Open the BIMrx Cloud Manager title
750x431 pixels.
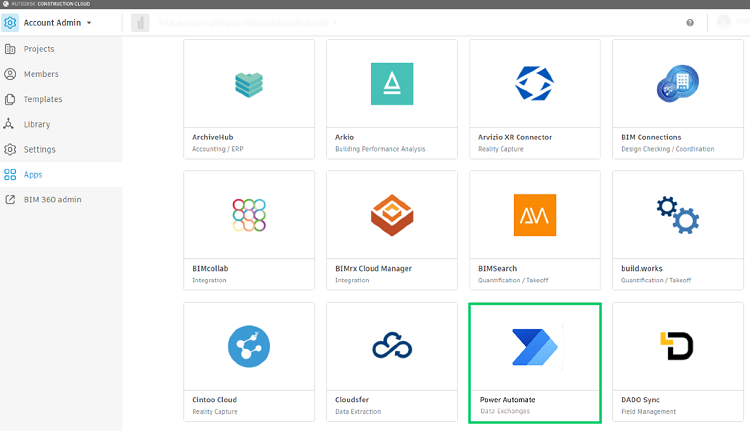[x=373, y=268]
